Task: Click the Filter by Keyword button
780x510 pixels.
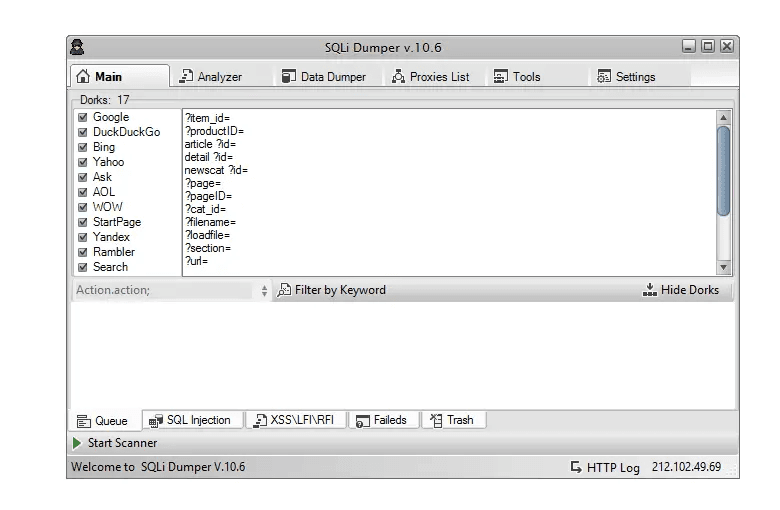Action: (x=332, y=290)
